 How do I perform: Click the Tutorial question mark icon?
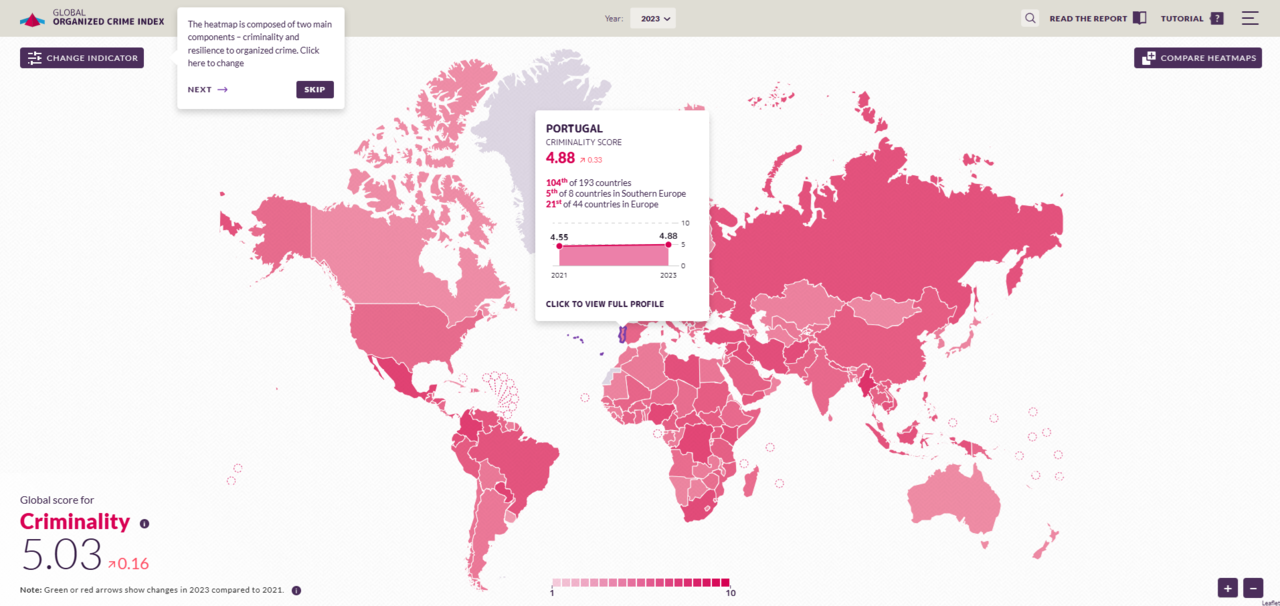pos(1216,18)
